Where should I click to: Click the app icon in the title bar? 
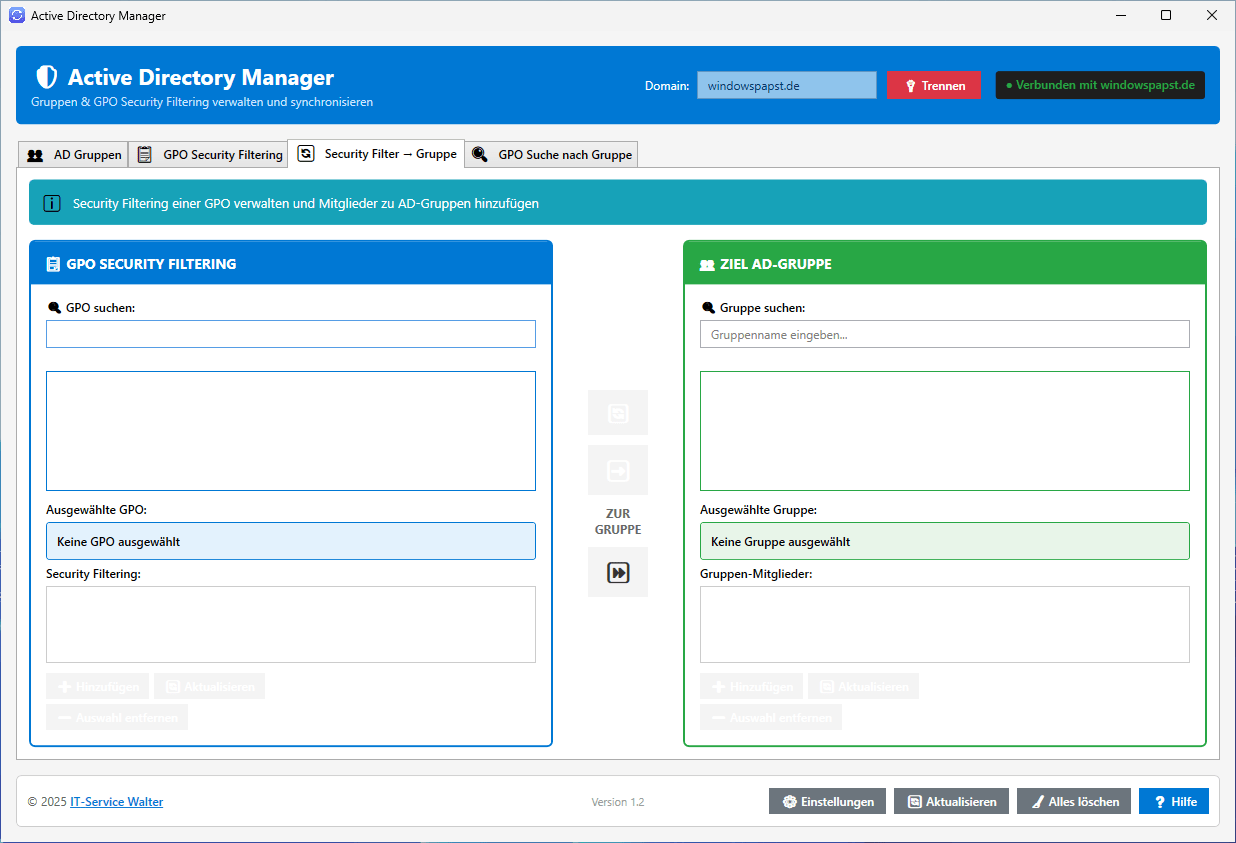(x=16, y=16)
